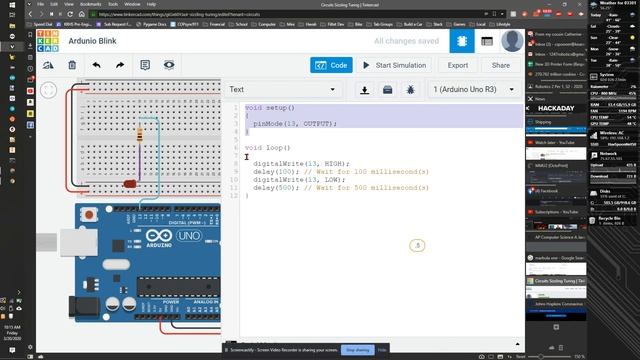
Task: Open the browser sidebar bookmarks panel icon
Action: click(x=30, y=35)
